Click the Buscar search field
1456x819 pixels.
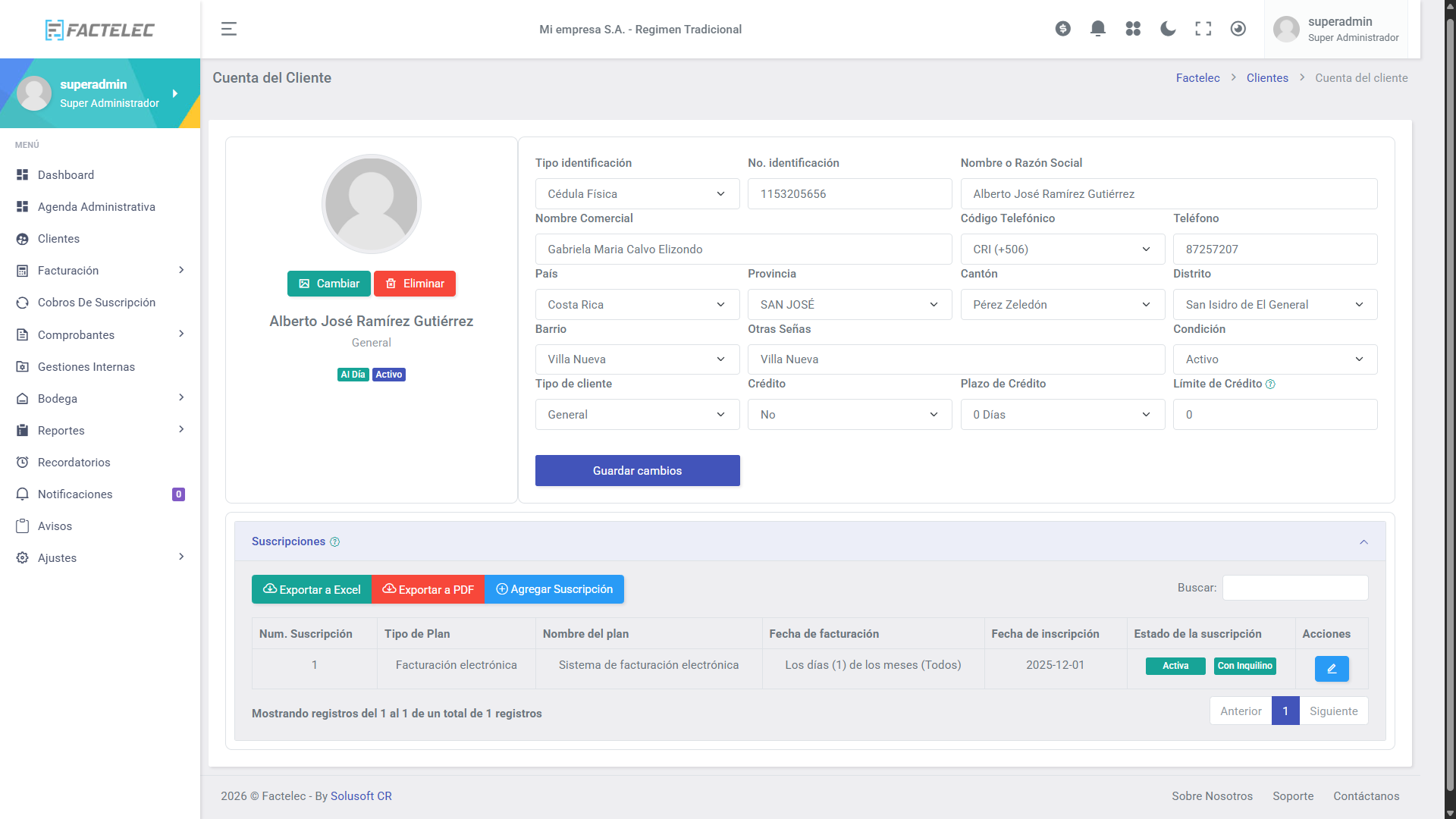1294,588
